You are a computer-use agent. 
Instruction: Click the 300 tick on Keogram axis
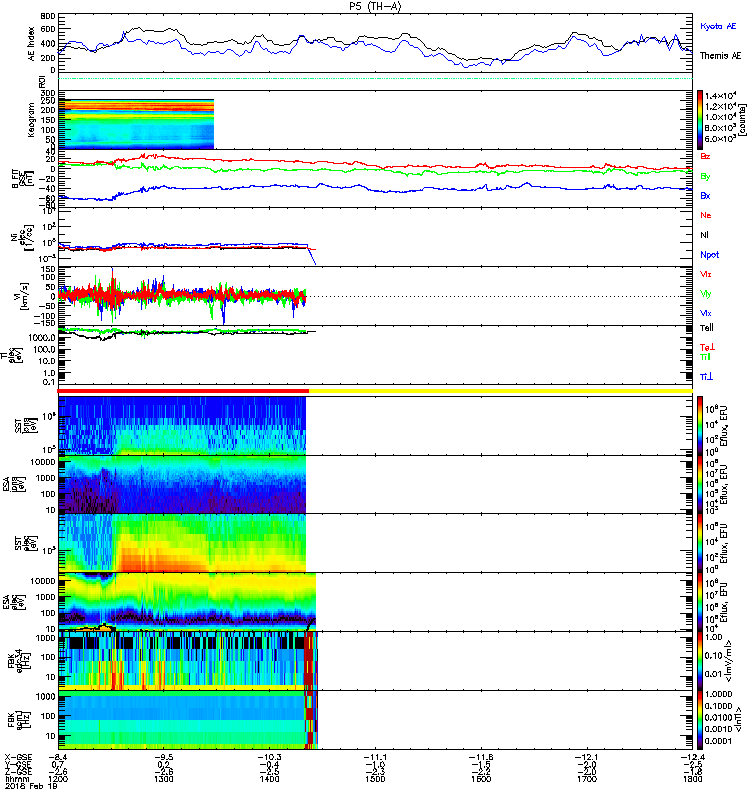point(48,93)
